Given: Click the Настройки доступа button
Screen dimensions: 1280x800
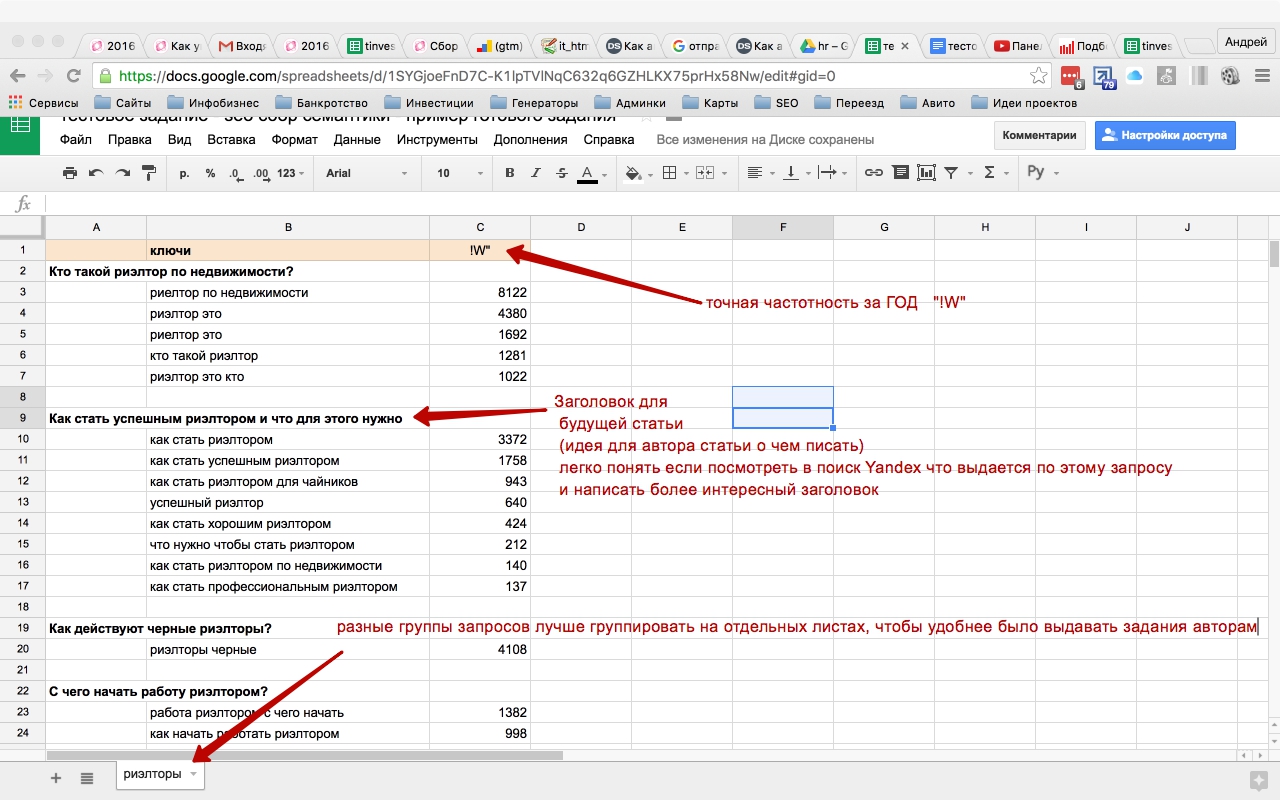Looking at the screenshot, I should (x=1165, y=135).
